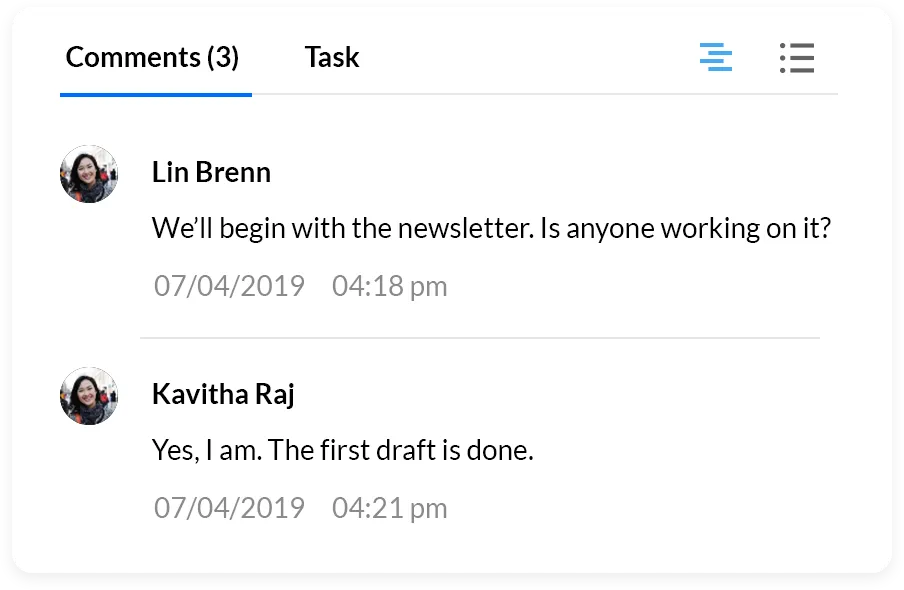Switch to the Task tab
Image resolution: width=904 pixels, height=590 pixels.
[x=332, y=57]
